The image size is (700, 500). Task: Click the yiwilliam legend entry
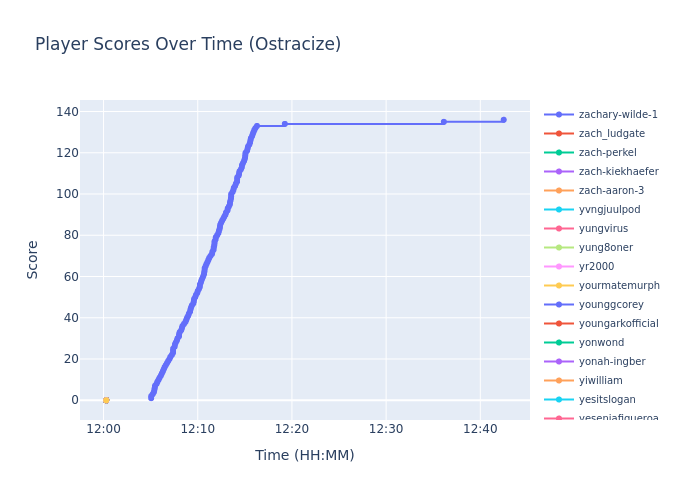[600, 381]
